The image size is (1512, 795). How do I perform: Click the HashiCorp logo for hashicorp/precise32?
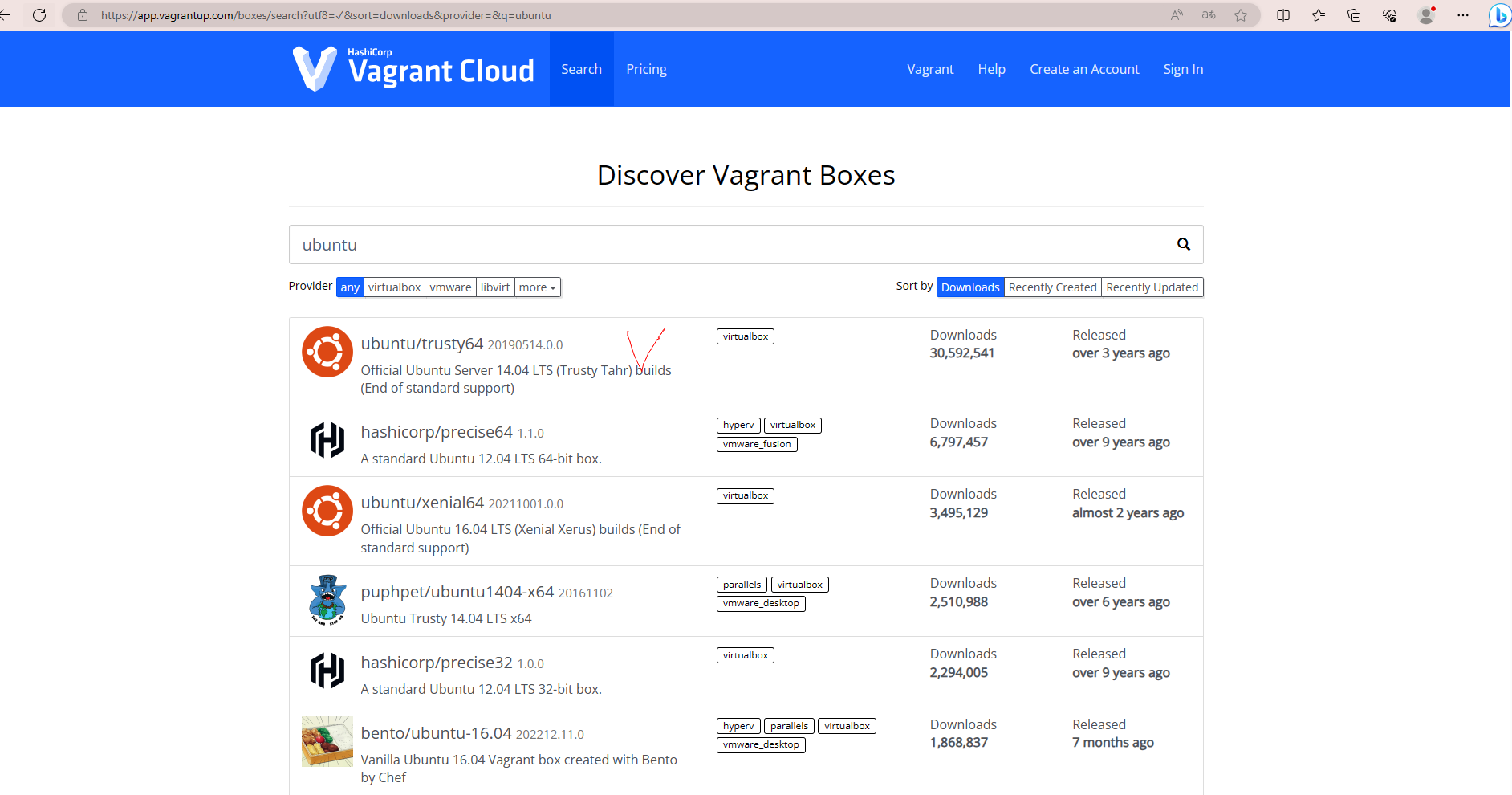pos(327,671)
